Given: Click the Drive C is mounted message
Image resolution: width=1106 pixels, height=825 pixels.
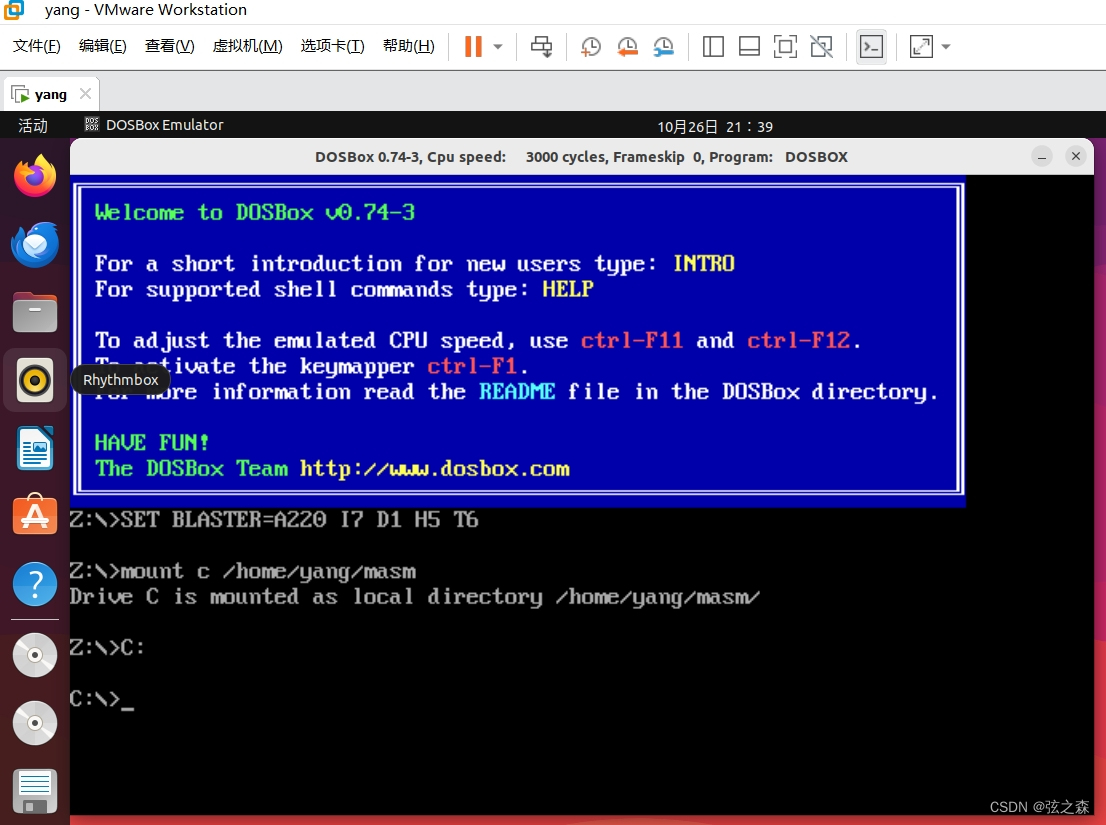Looking at the screenshot, I should (414, 597).
